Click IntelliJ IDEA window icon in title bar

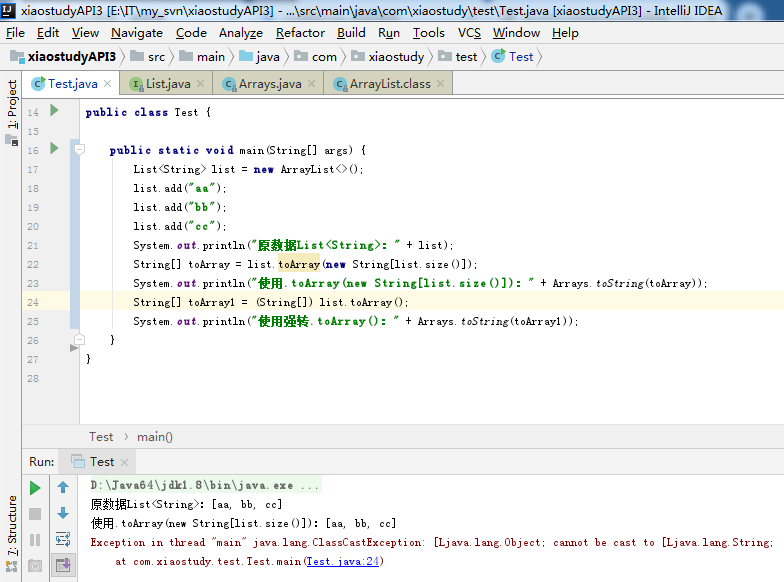click(x=8, y=10)
